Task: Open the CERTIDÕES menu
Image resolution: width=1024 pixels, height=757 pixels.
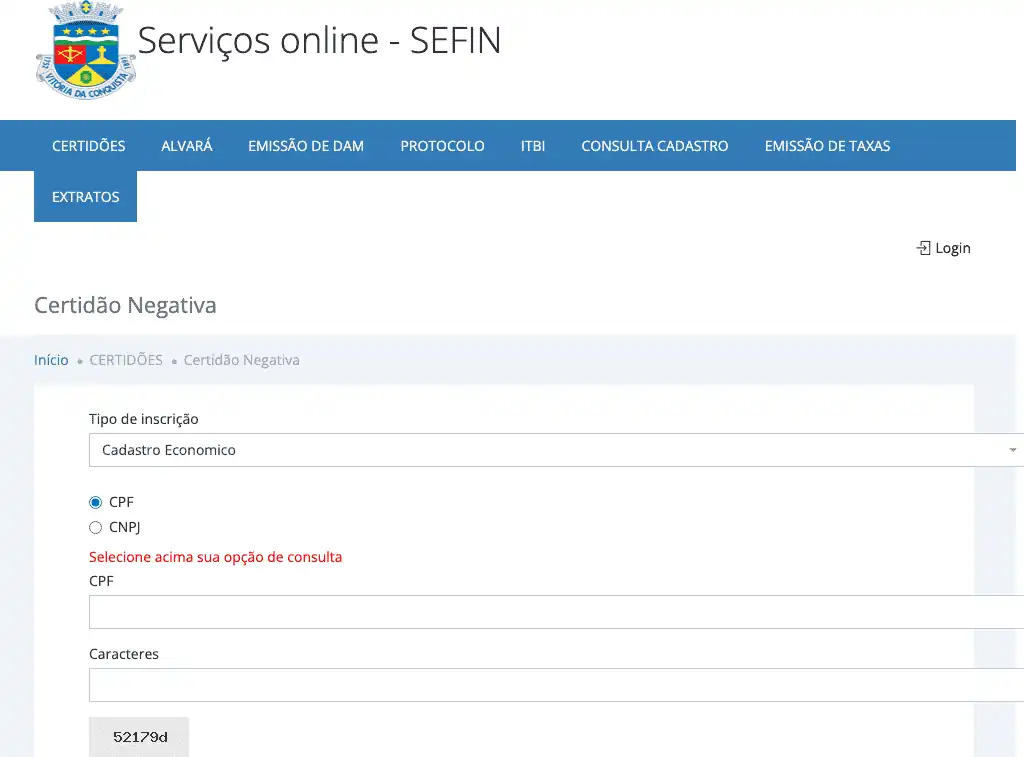Action: pos(89,146)
